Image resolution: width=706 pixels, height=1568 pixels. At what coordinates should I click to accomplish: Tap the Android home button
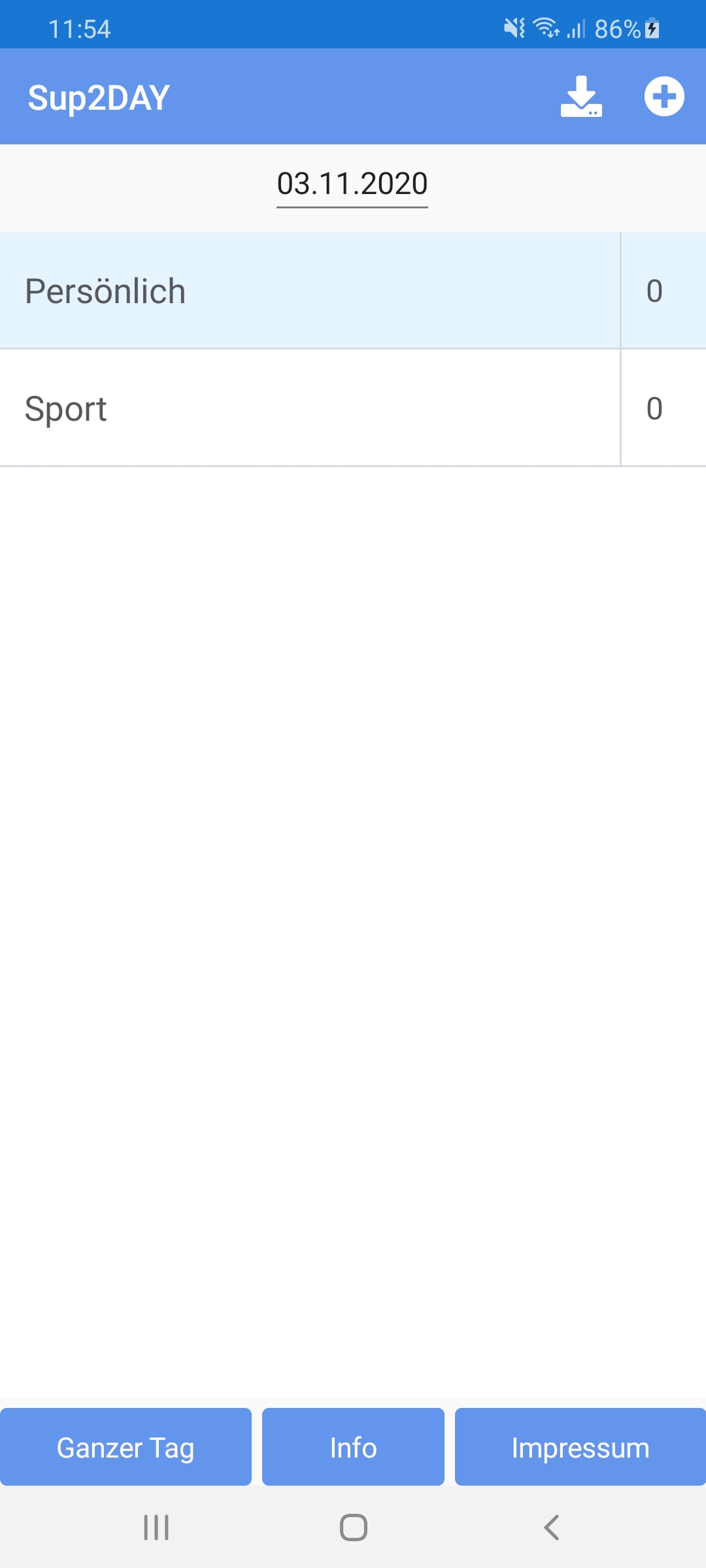(x=353, y=1527)
